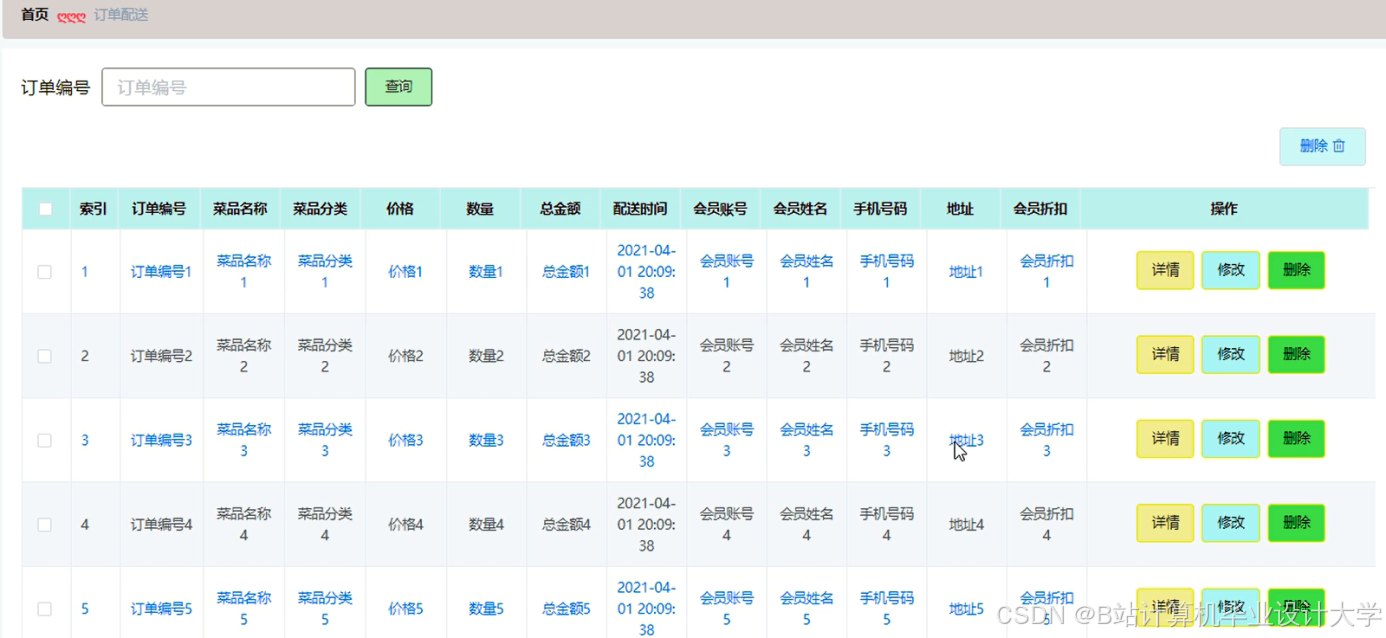1386x638 pixels.
Task: Open 详情 for order 订单编号4
Action: pos(1165,522)
